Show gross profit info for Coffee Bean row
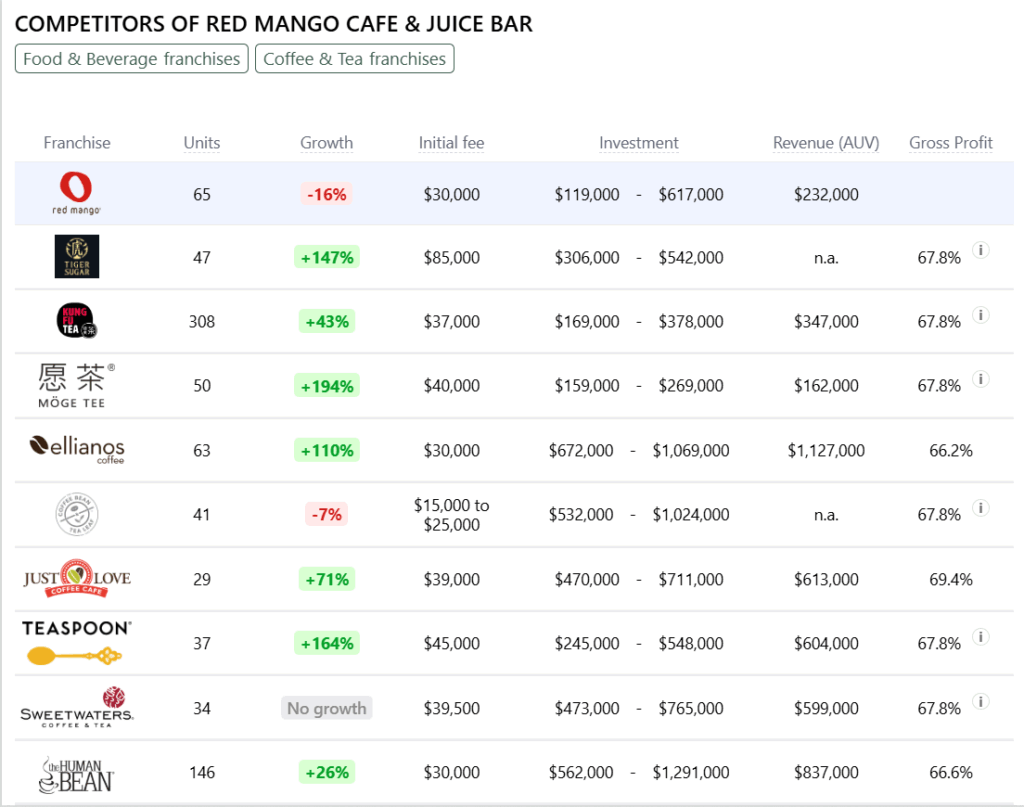Viewport: 1024px width, 807px height. point(980,507)
